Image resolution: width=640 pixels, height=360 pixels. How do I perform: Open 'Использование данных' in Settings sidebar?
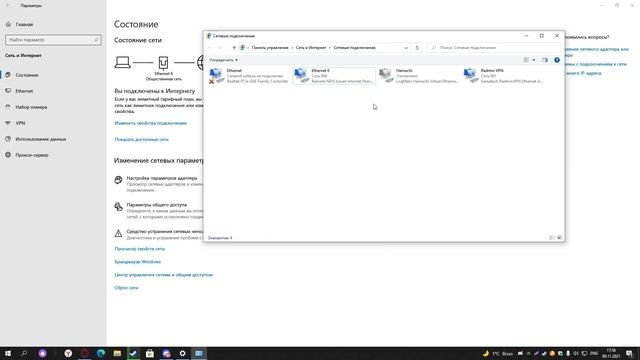tap(53, 139)
